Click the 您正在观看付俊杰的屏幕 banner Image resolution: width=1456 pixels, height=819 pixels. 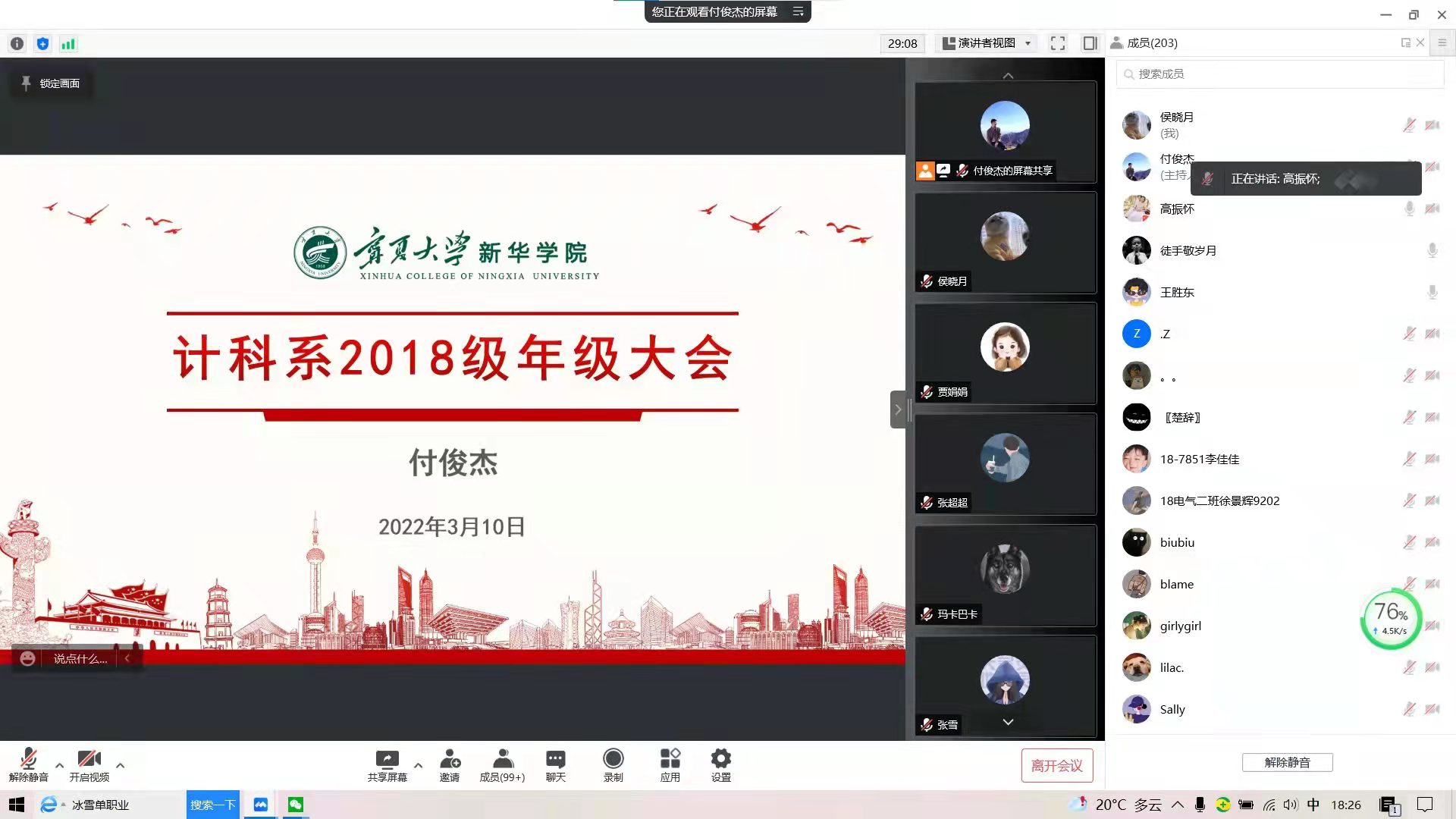(x=714, y=11)
